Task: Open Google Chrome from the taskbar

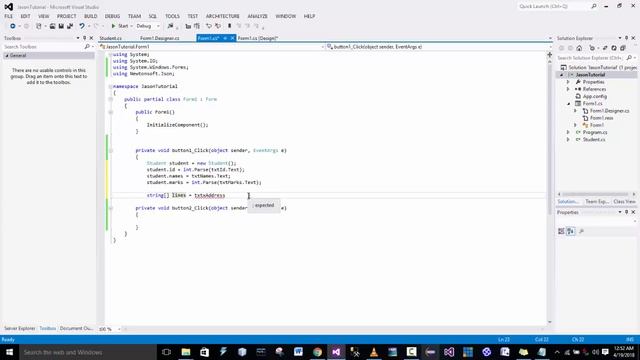Action: [317, 352]
